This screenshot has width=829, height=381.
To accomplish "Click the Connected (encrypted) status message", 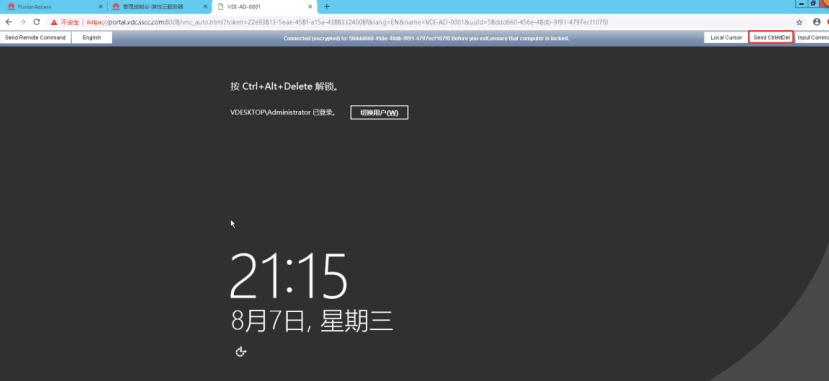I will (426, 38).
